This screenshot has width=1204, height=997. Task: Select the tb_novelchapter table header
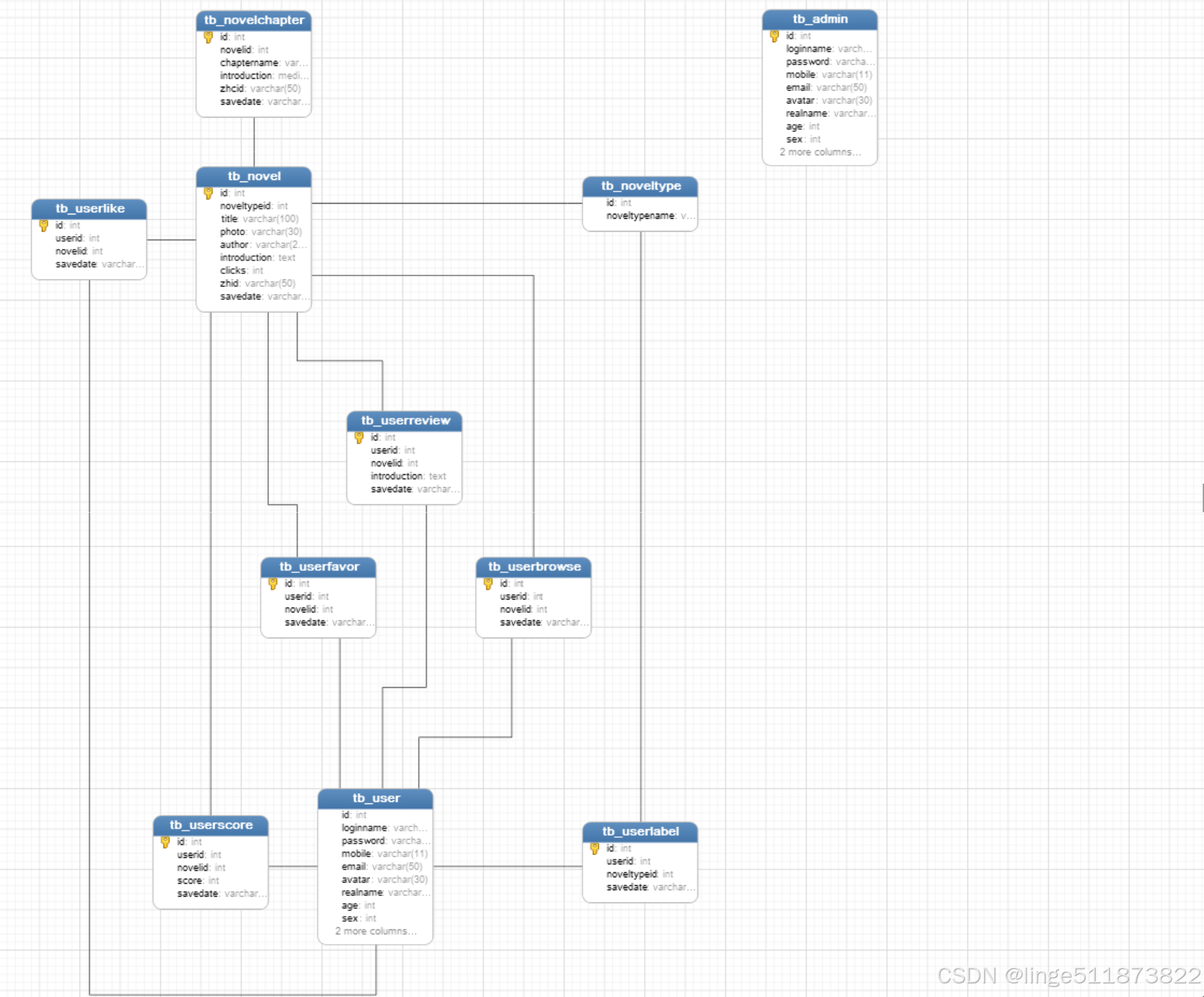254,20
